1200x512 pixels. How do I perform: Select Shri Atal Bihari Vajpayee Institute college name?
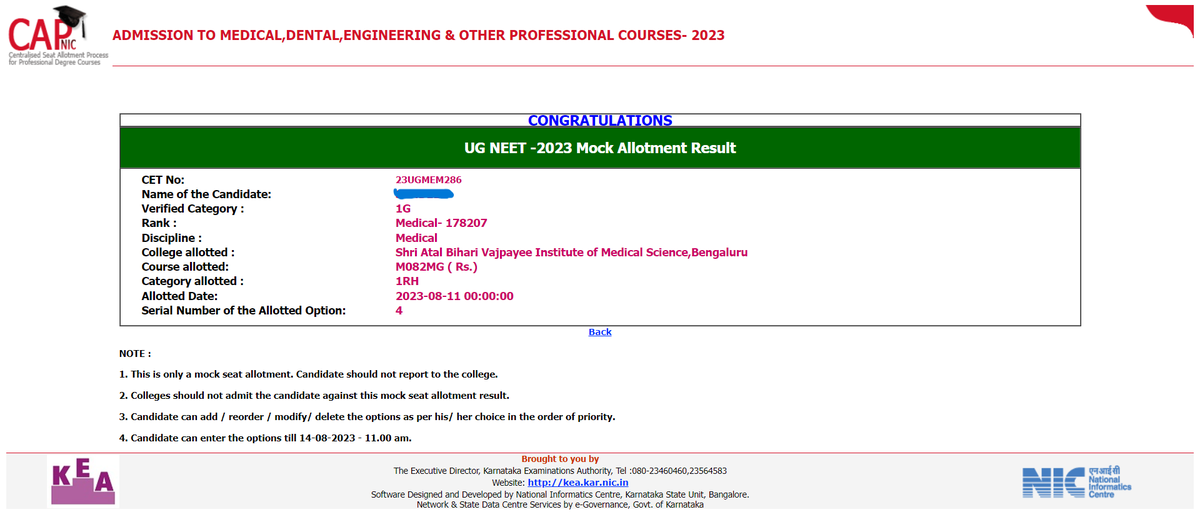[572, 253]
